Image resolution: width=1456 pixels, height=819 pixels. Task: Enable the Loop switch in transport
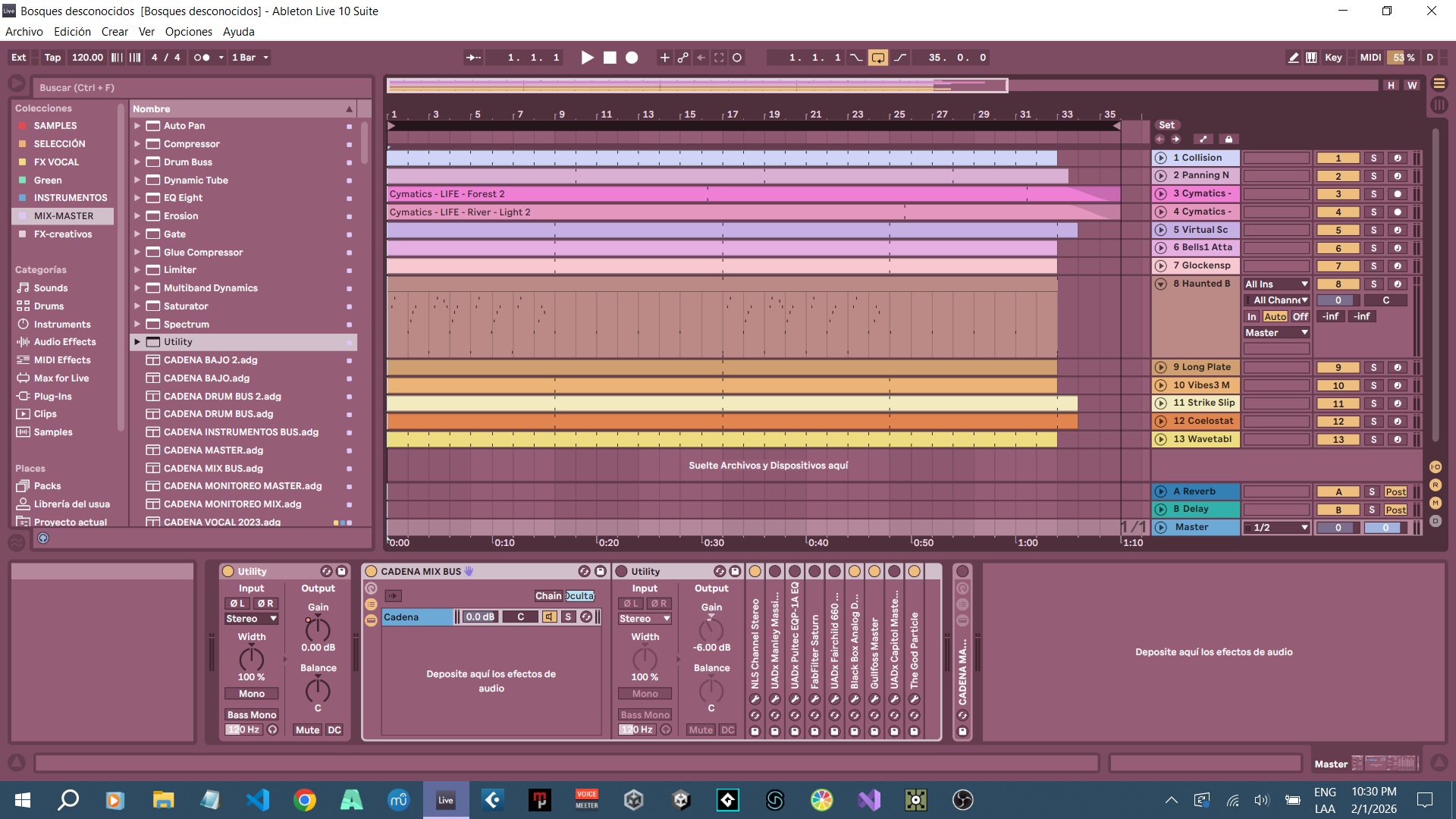[877, 58]
